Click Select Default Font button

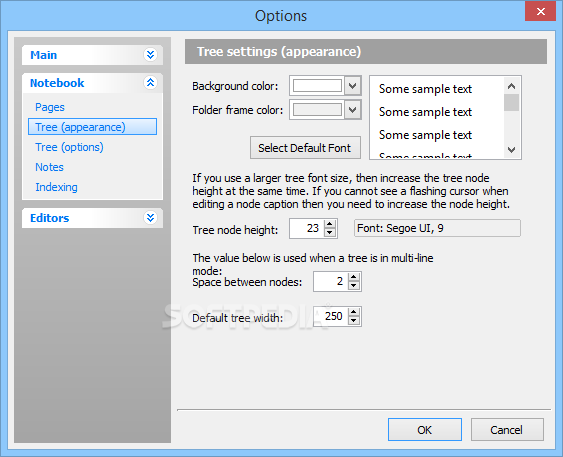(305, 148)
